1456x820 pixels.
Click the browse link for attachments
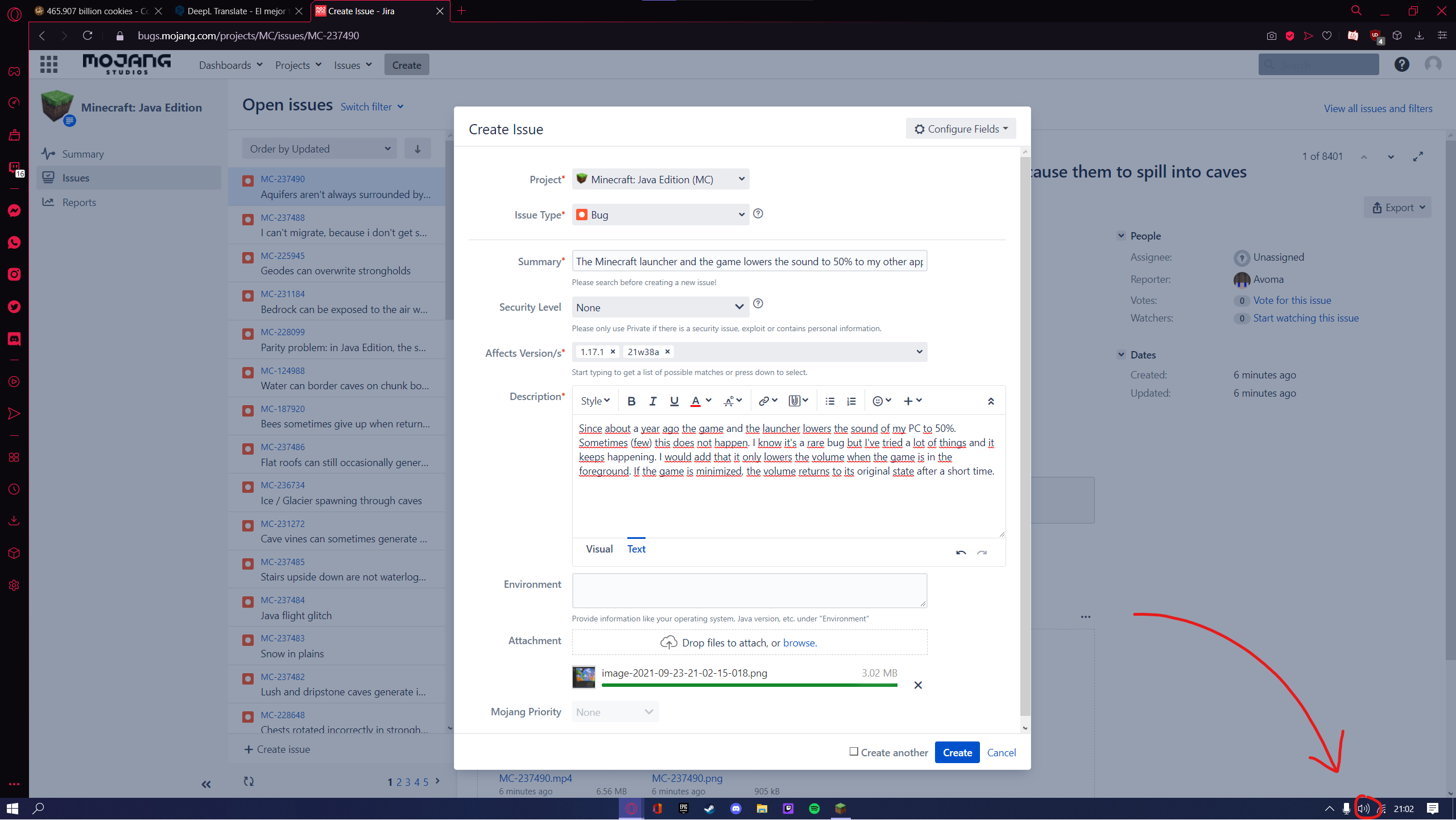(x=799, y=643)
